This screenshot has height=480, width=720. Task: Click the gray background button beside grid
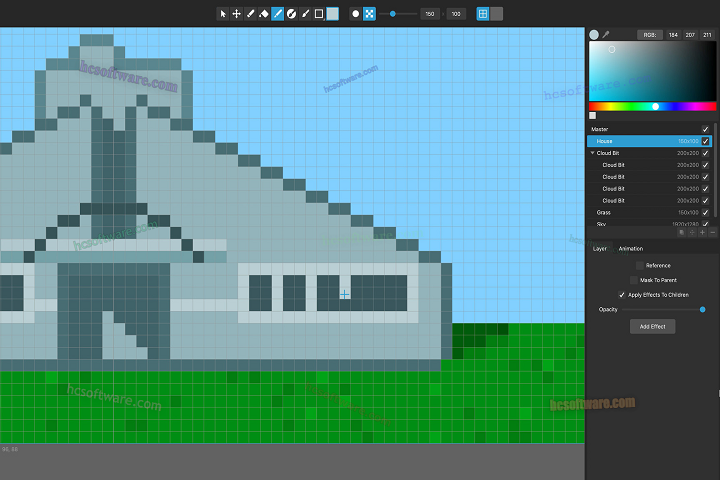(496, 14)
